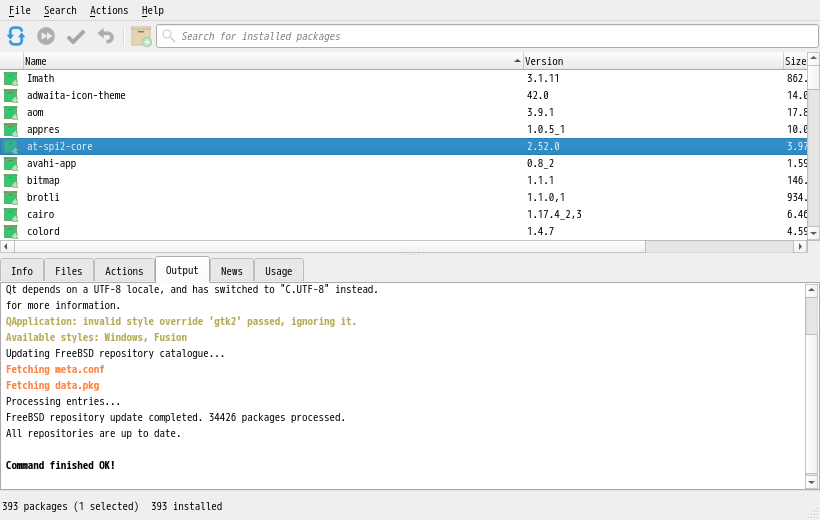Click the magnifier icon in search field
This screenshot has height=520, width=820.
pos(169,36)
